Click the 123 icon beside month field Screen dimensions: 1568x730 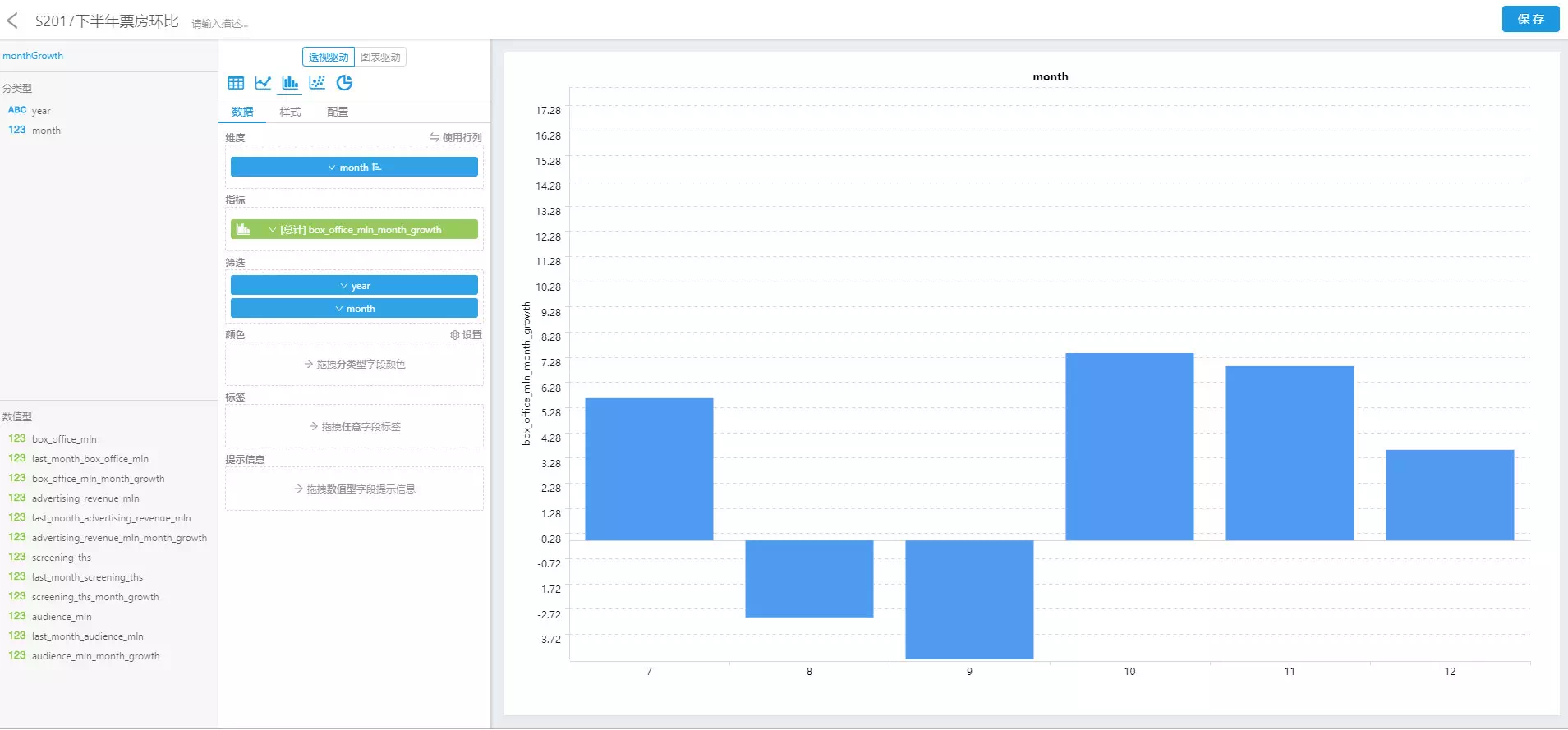[17, 130]
